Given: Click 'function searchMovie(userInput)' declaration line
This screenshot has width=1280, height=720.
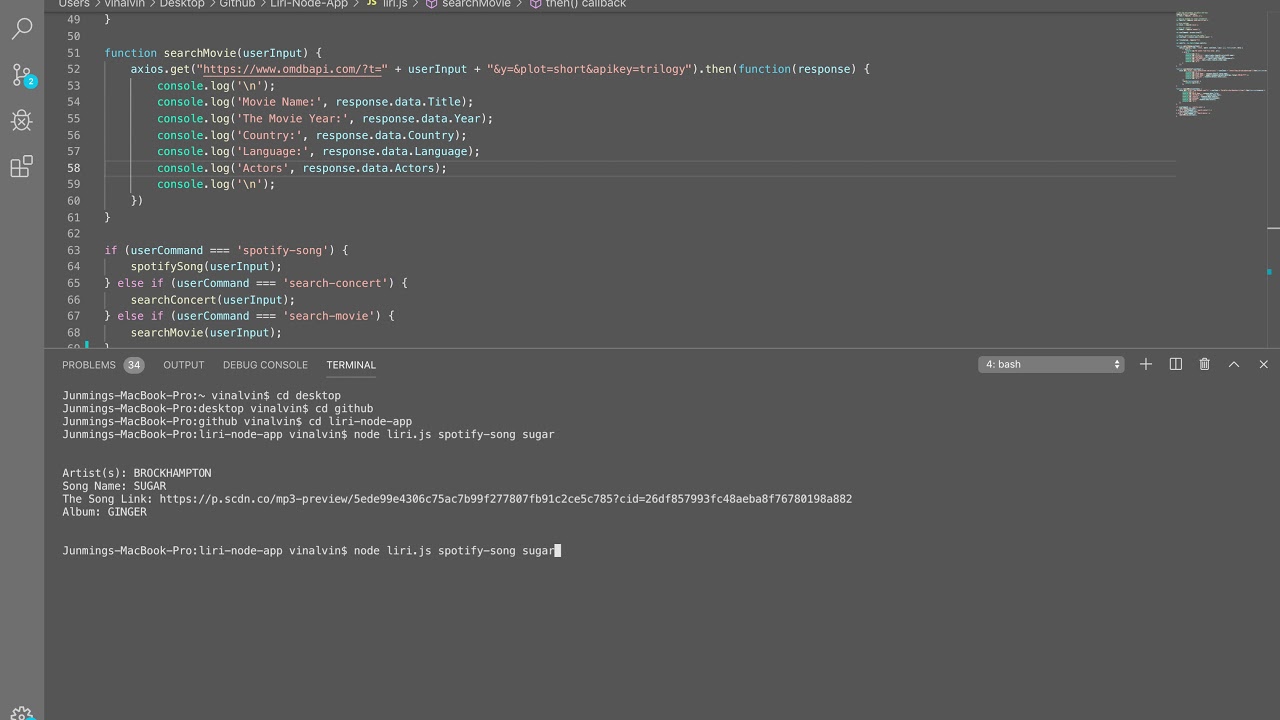Looking at the screenshot, I should click(x=213, y=53).
